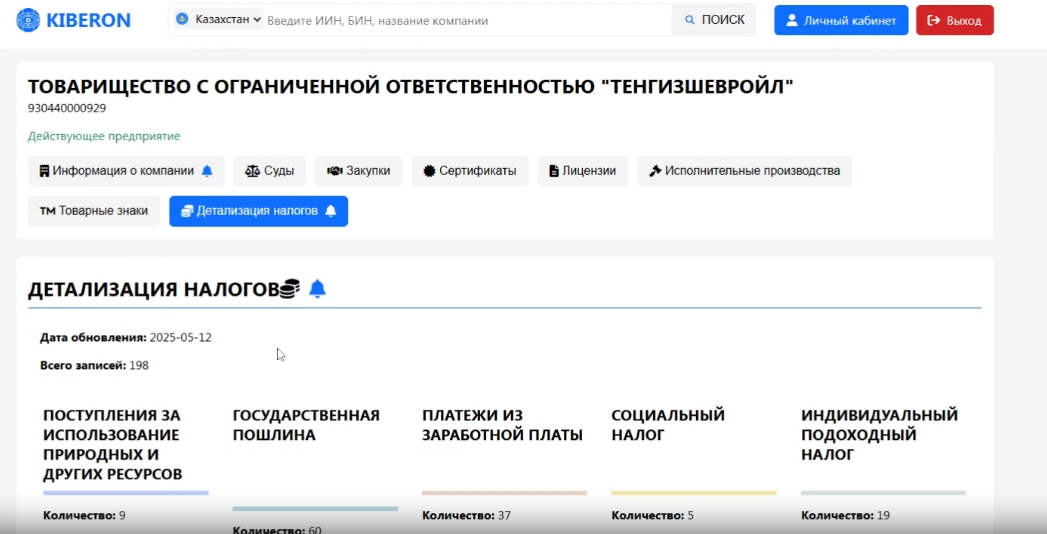Image resolution: width=1047 pixels, height=534 pixels.
Task: Click the certificate badge icon on Сертификаты
Action: [429, 171]
